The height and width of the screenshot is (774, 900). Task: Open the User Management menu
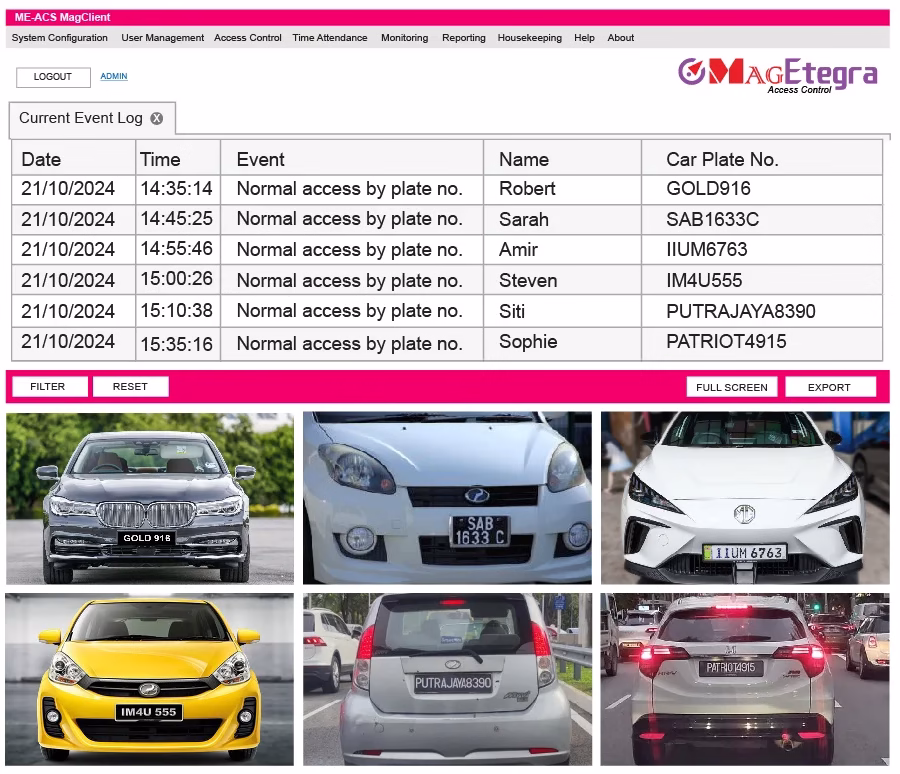click(162, 38)
